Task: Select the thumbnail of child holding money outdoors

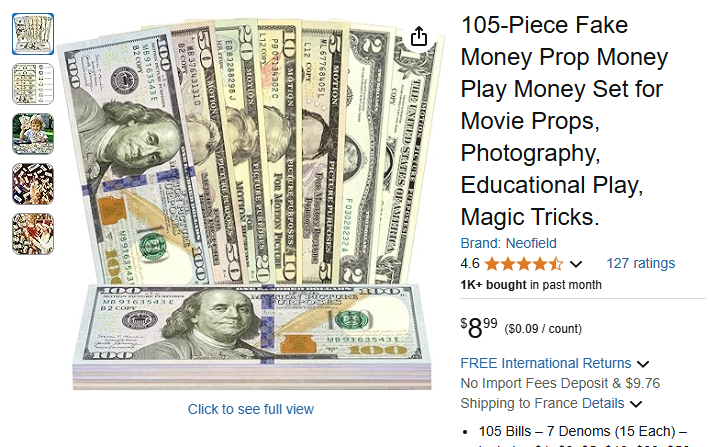Action: (33, 134)
